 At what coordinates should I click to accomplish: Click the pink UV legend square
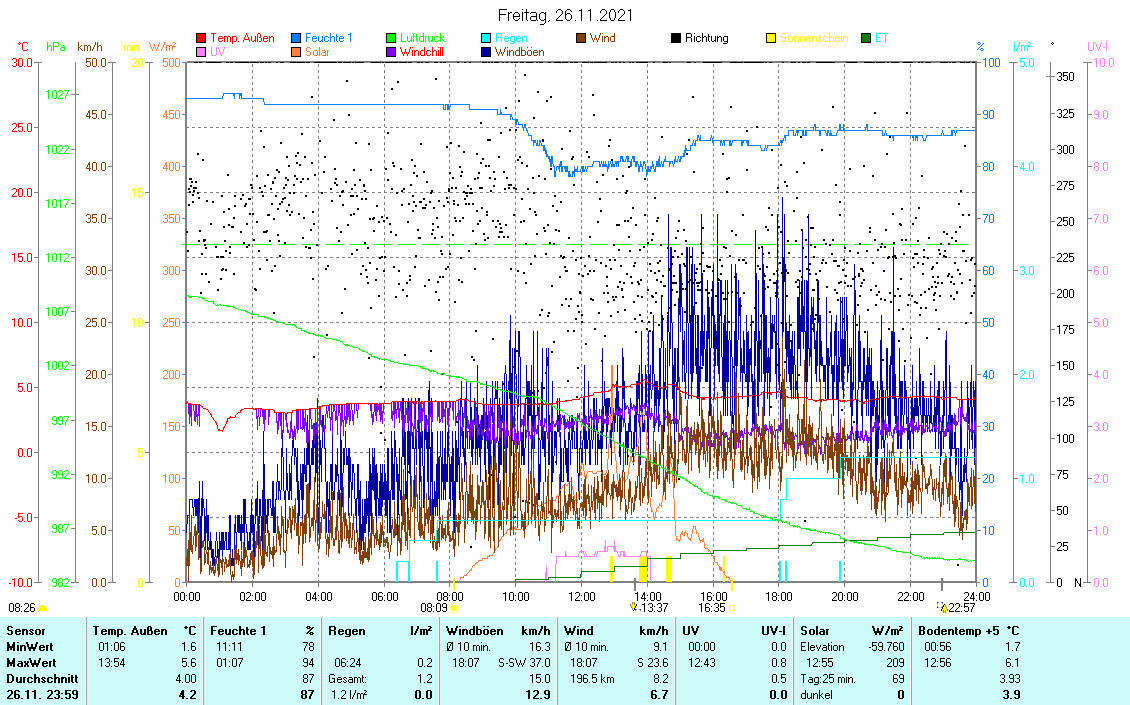coord(201,51)
